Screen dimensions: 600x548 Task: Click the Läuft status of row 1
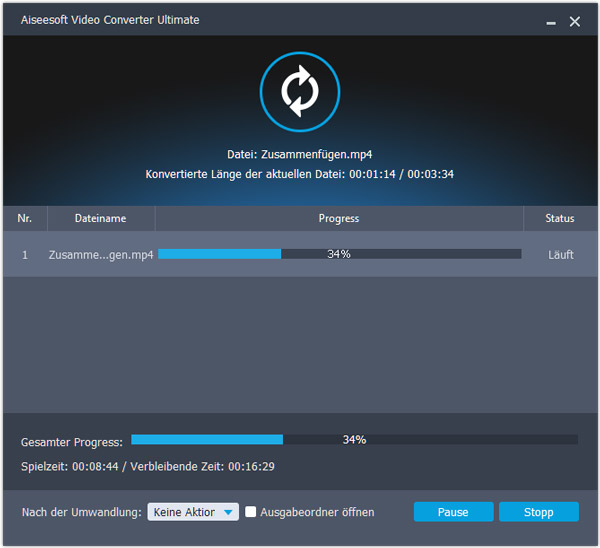tap(561, 254)
